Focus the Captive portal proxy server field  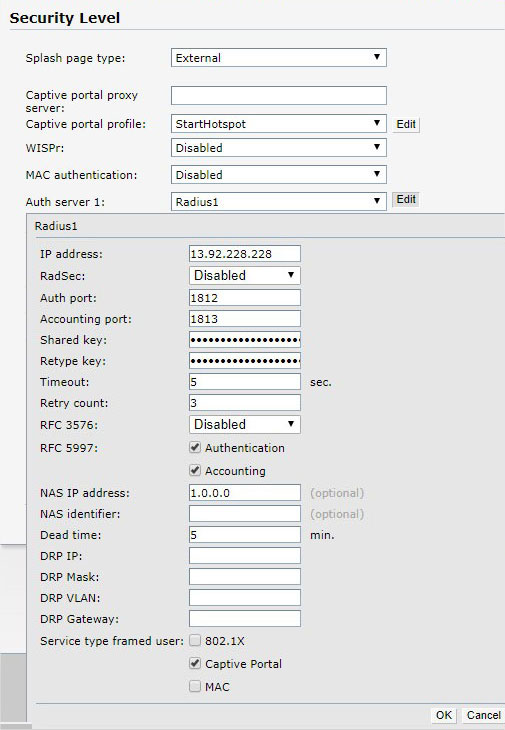click(x=278, y=95)
